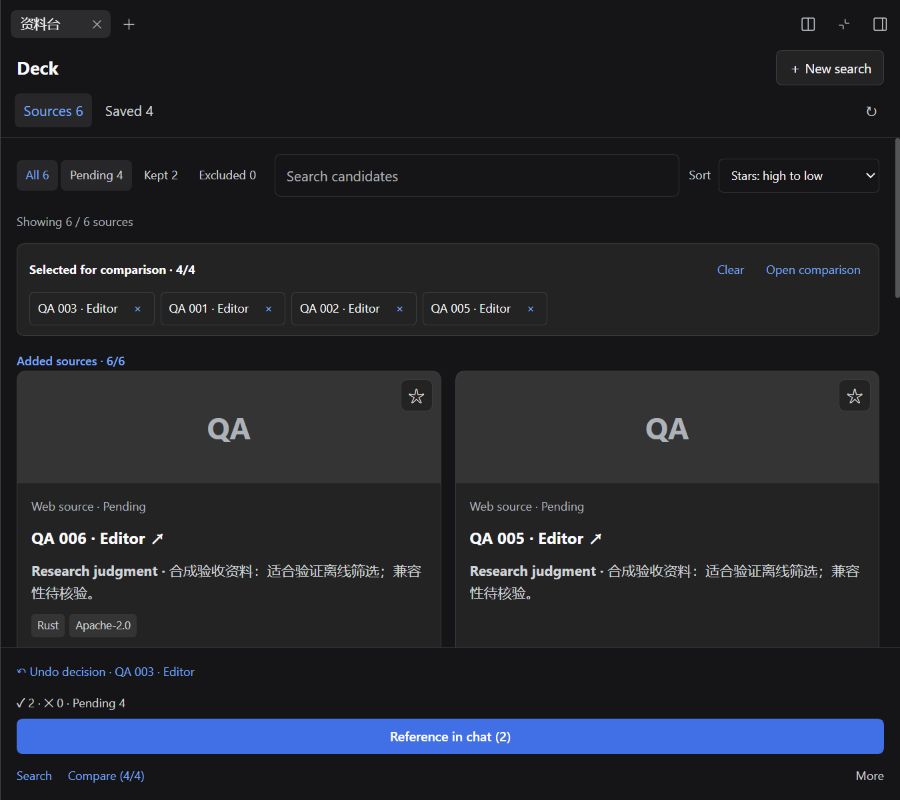900x800 pixels.
Task: Click the QA 006 · Editor title
Action: pyautogui.click(x=88, y=538)
